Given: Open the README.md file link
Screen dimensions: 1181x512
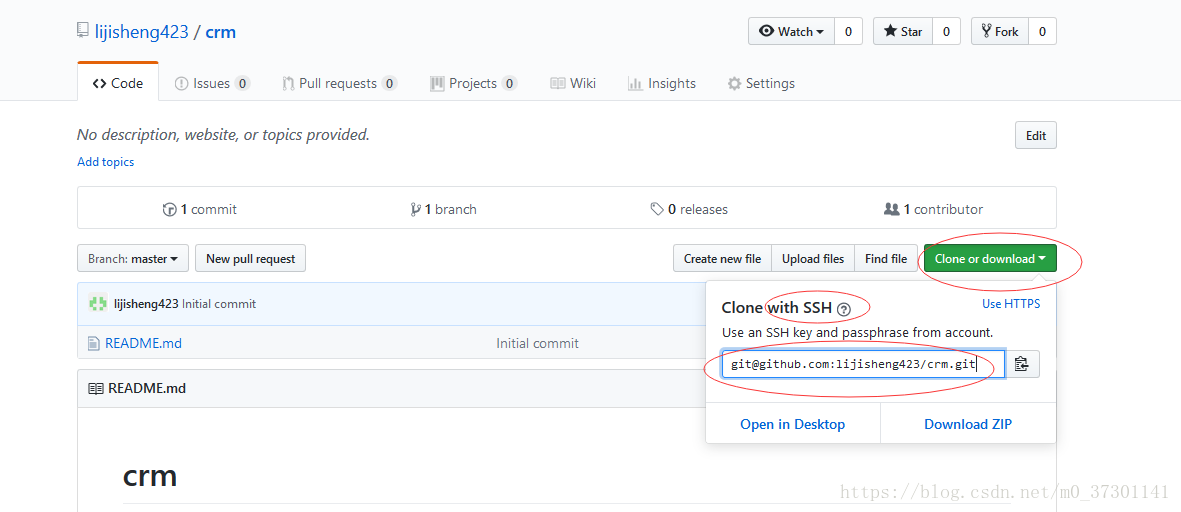Looking at the screenshot, I should pyautogui.click(x=143, y=343).
